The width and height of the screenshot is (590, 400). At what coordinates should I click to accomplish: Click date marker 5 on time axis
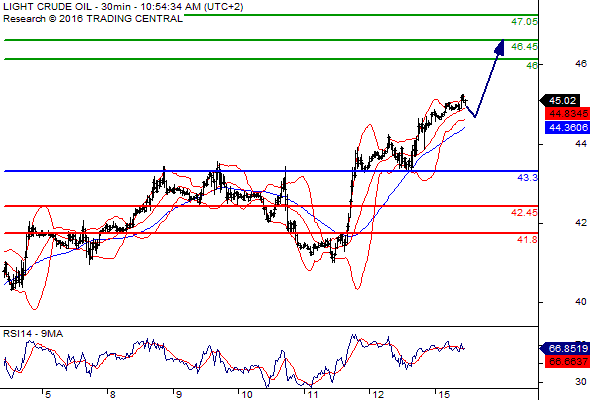47,394
